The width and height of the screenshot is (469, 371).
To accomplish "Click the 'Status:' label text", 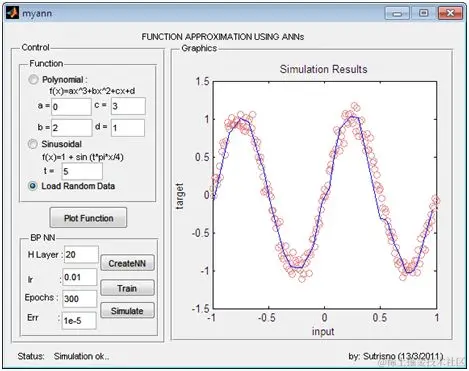I will click(31, 356).
